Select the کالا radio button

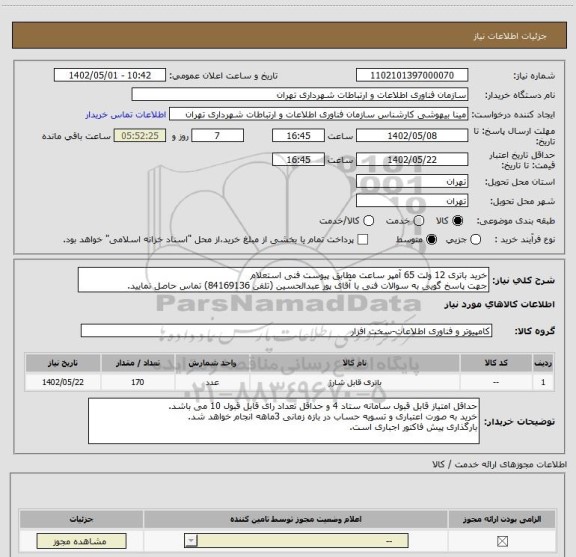pos(458,221)
